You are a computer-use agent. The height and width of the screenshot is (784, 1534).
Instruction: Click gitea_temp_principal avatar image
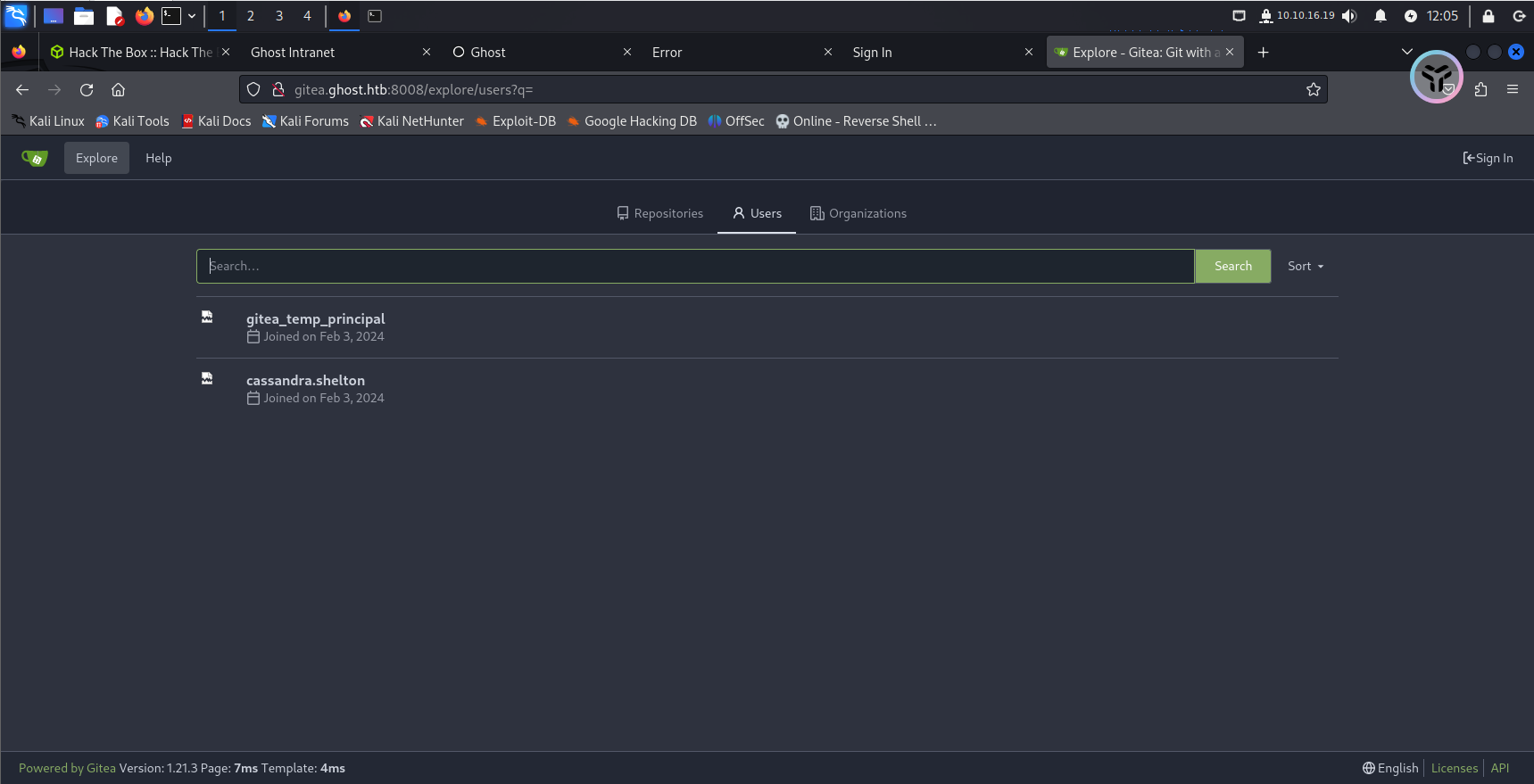[x=207, y=318]
